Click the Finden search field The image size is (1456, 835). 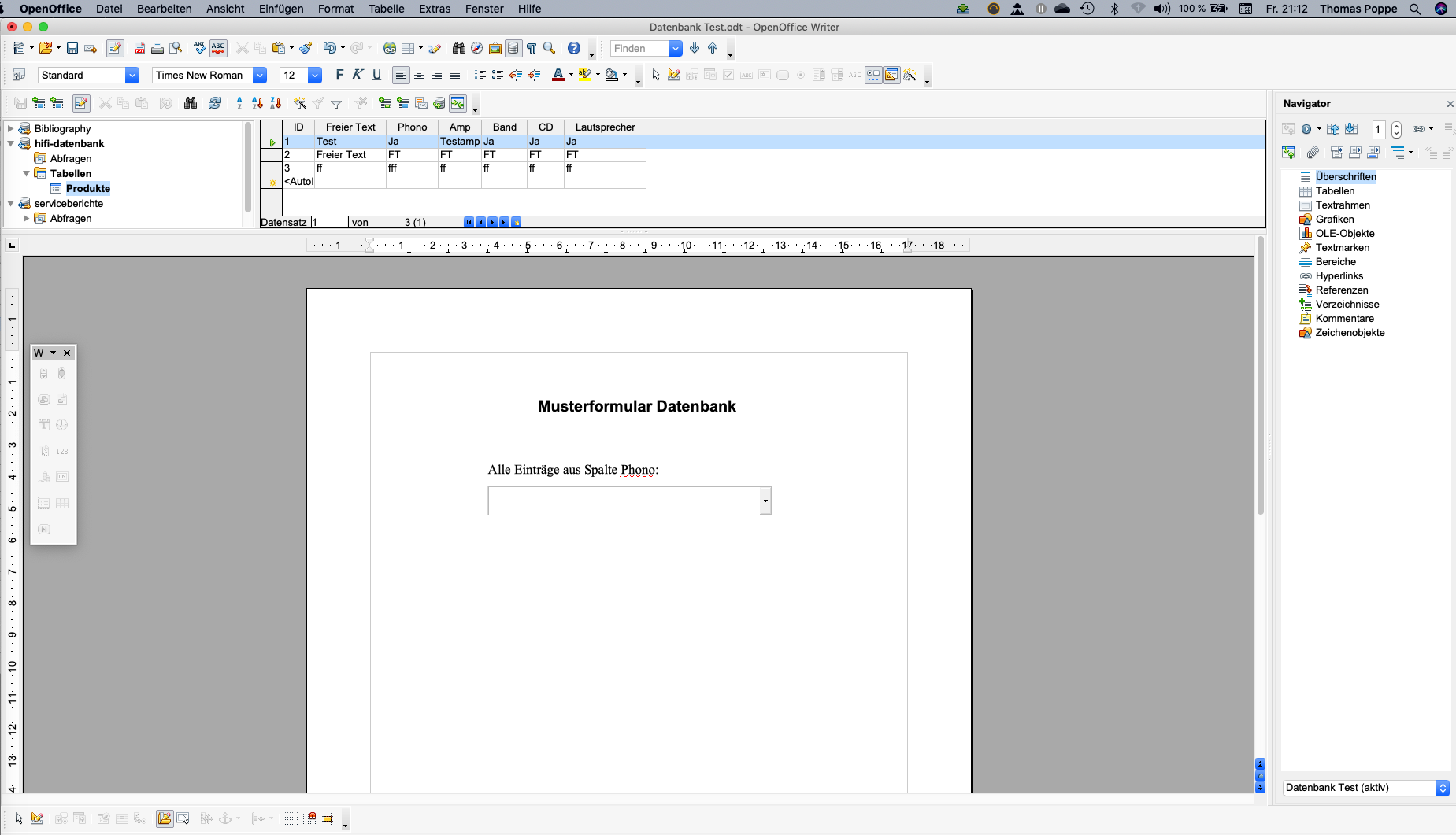(639, 49)
